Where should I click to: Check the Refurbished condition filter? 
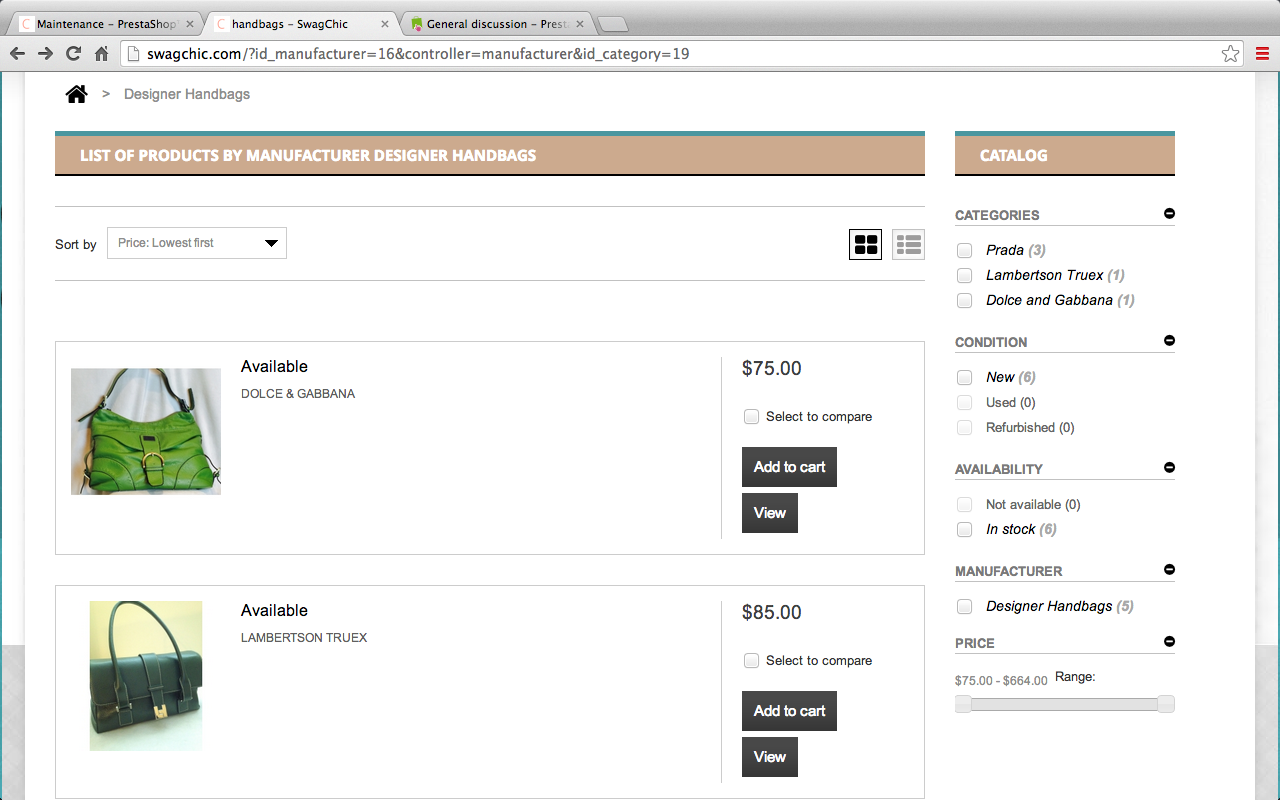pyautogui.click(x=965, y=427)
